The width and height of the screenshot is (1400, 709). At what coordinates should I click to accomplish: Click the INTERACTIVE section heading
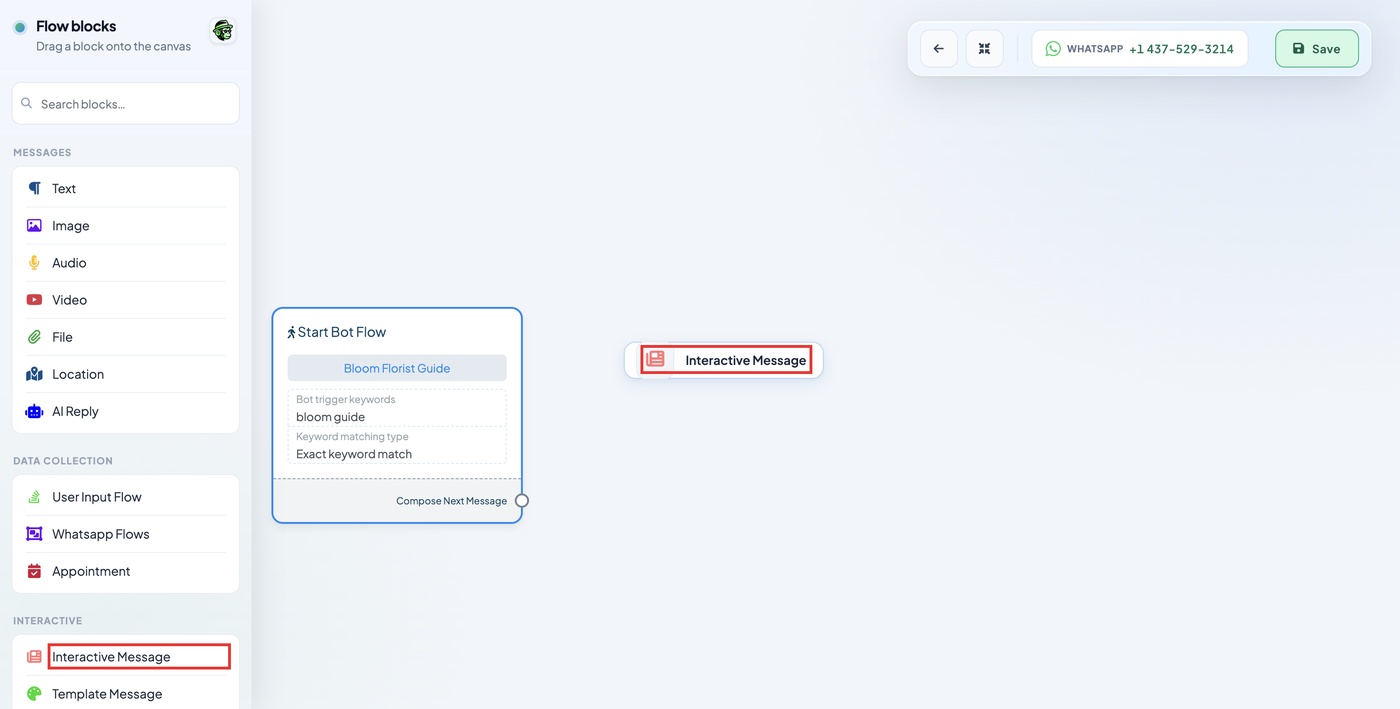tap(48, 621)
